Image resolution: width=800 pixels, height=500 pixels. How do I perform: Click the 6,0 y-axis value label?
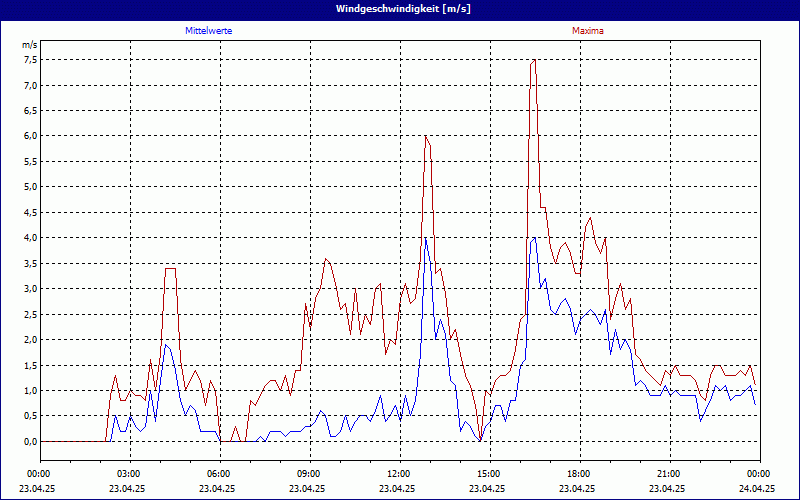point(30,136)
